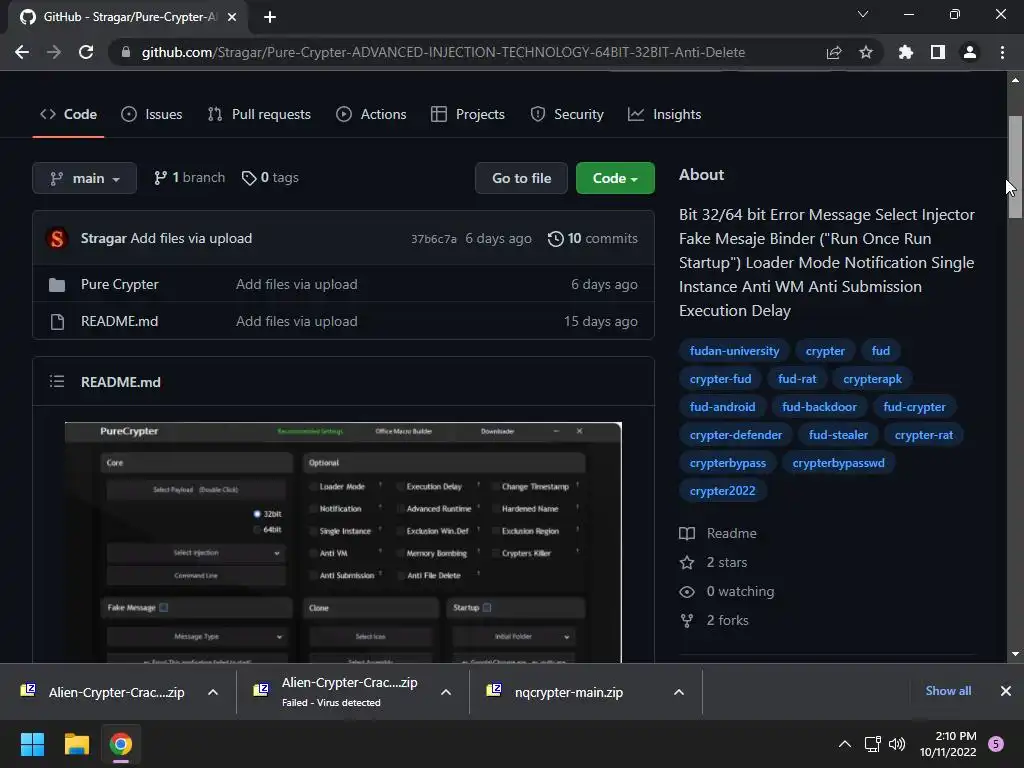View the Security tab
Viewport: 1024px width, 768px height.
[x=567, y=114]
